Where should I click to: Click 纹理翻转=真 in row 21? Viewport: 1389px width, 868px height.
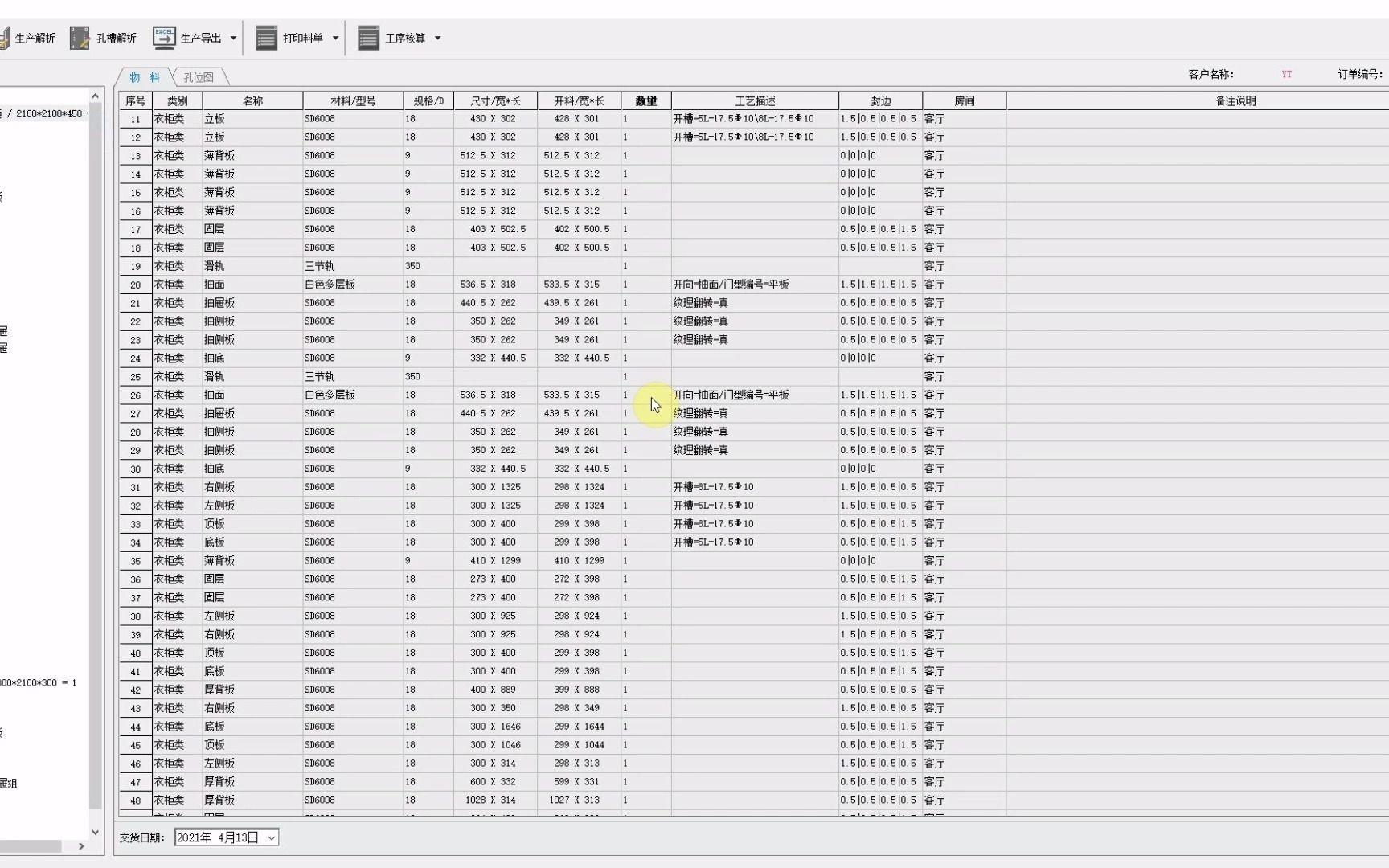coord(700,303)
